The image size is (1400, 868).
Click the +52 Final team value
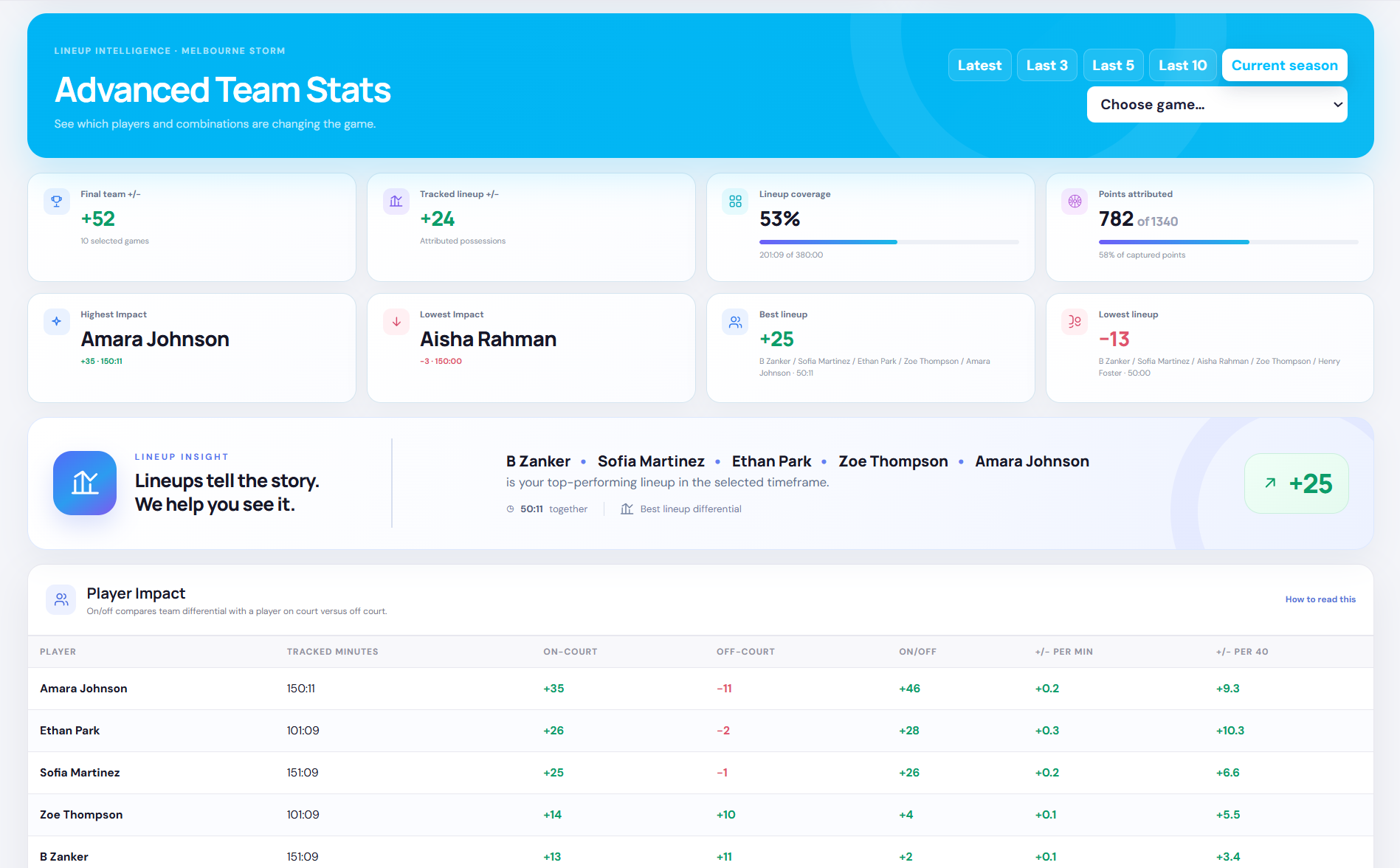(x=98, y=219)
